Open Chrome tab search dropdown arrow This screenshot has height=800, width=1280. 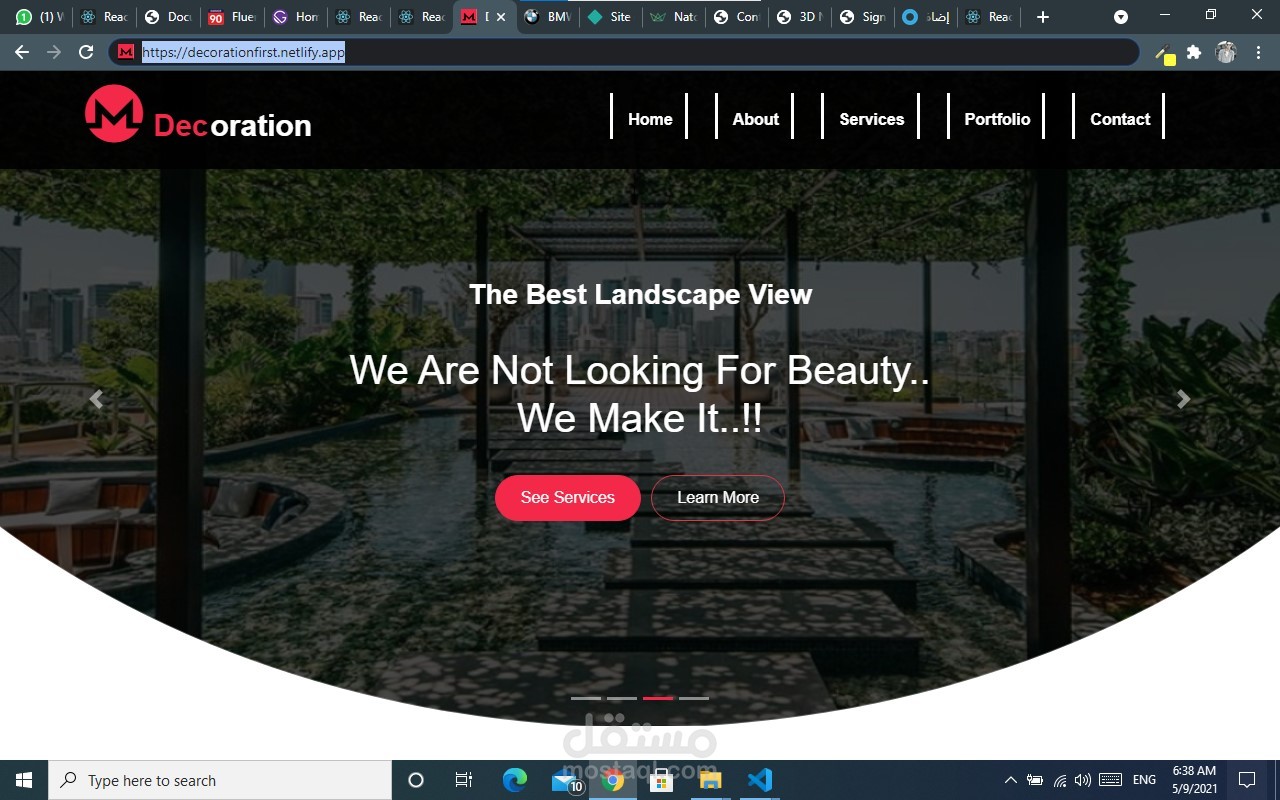[1121, 17]
